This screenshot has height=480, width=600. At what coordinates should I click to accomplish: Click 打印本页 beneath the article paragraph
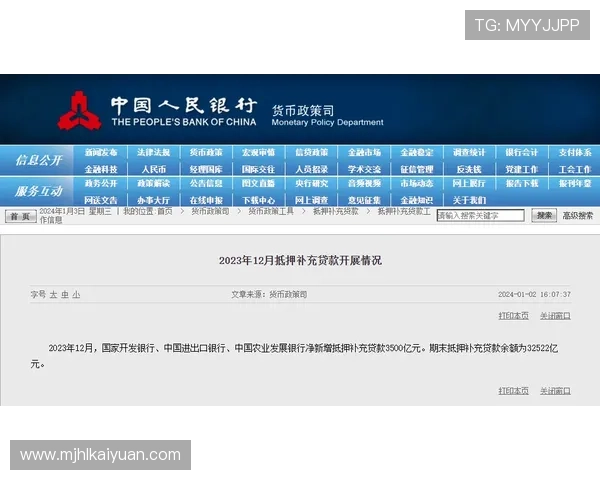pos(513,391)
